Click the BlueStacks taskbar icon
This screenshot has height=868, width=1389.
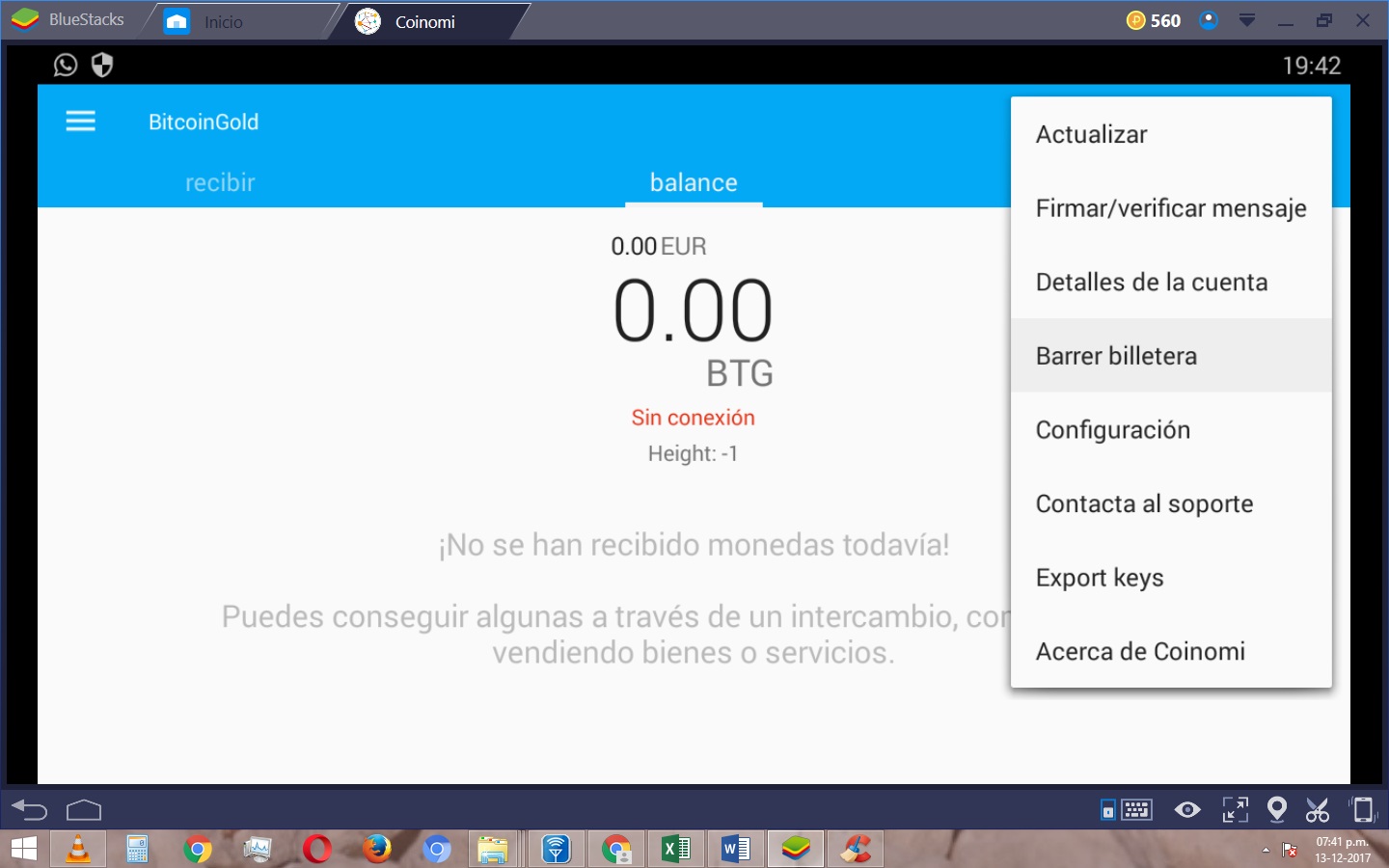[796, 849]
